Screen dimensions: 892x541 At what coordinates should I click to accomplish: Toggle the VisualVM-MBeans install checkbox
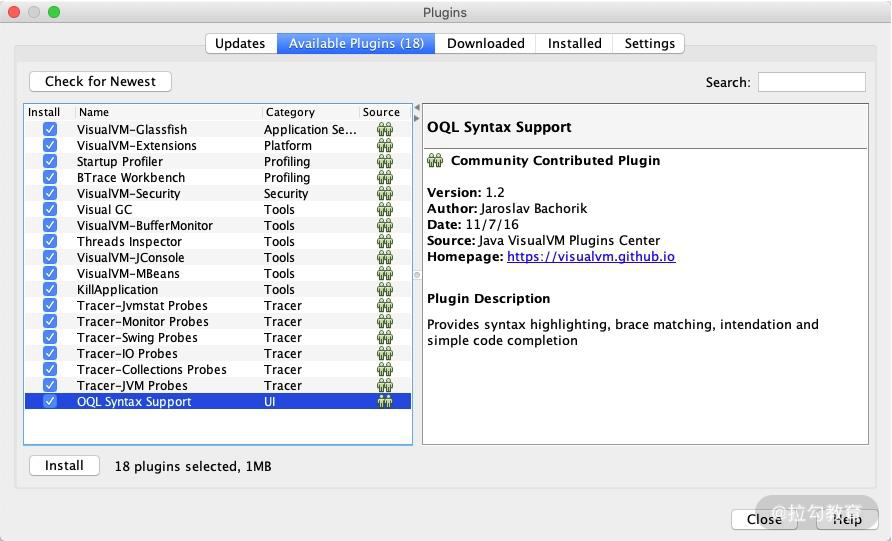(50, 274)
